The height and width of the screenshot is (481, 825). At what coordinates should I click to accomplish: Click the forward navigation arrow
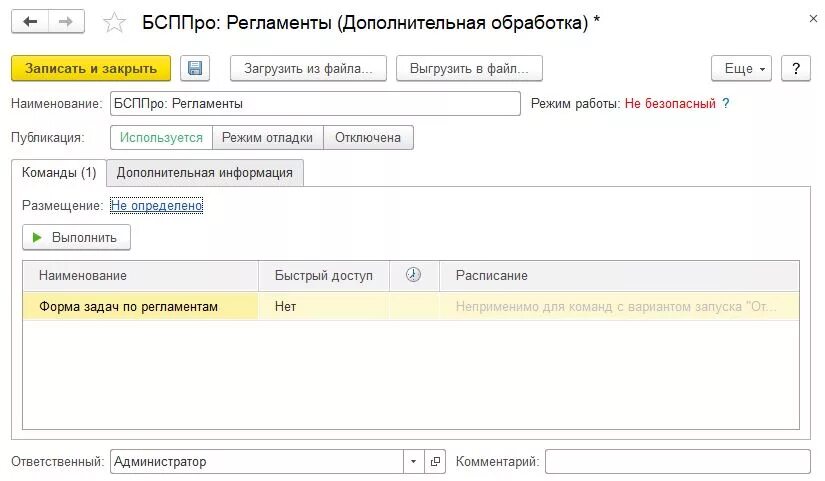click(66, 22)
